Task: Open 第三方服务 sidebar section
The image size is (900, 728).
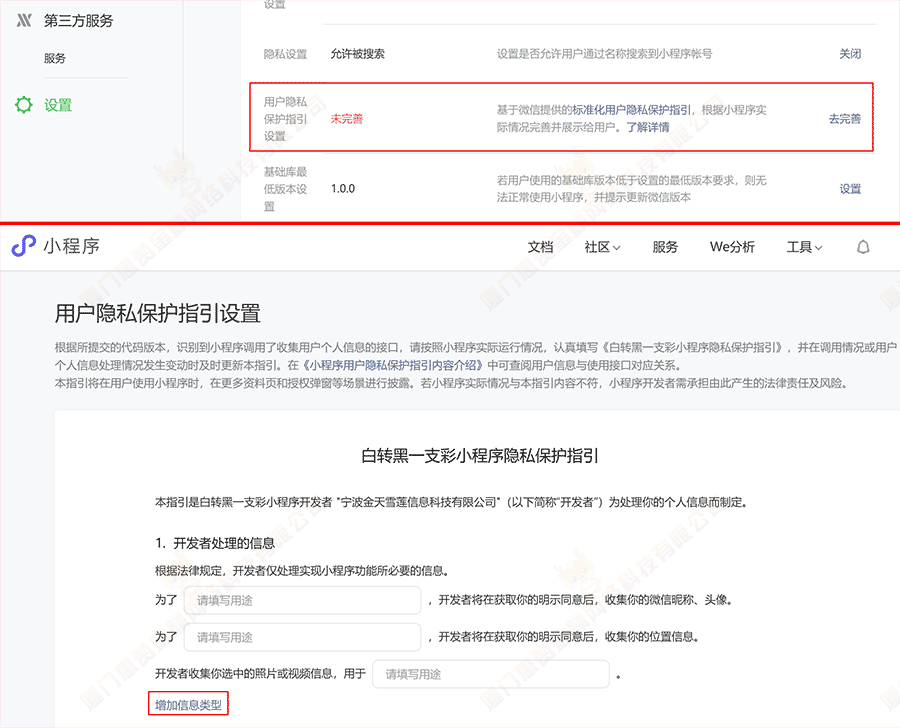Action: [x=79, y=21]
